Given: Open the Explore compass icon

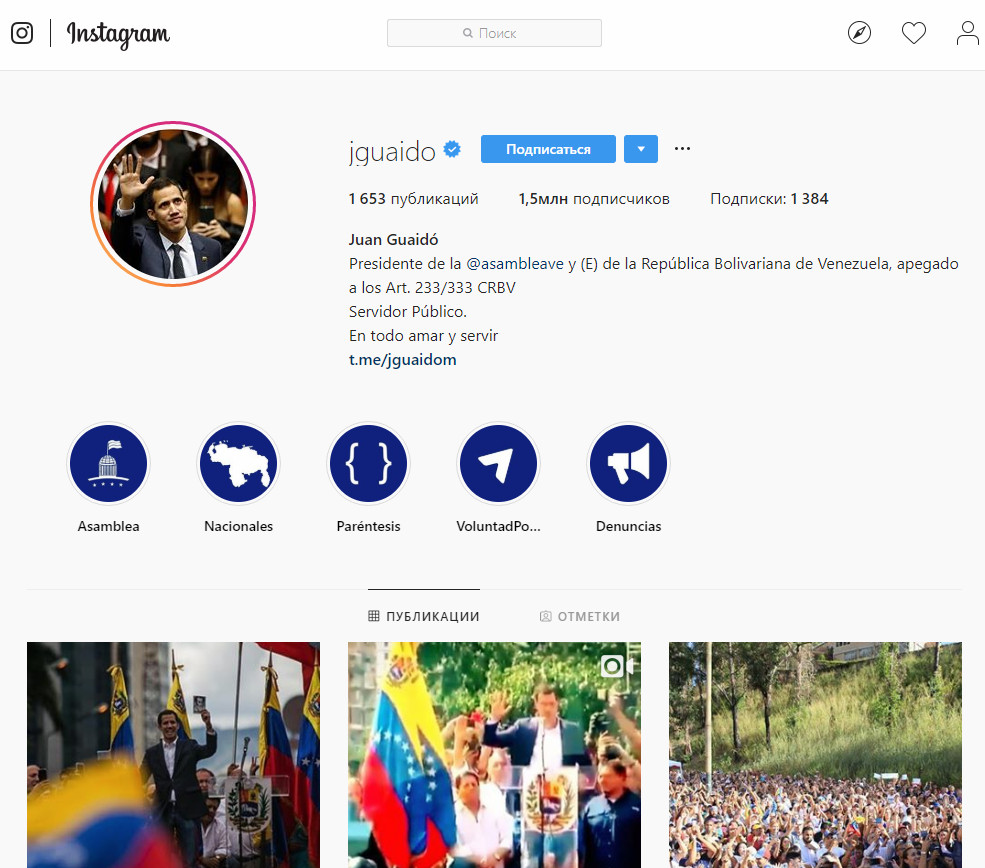Looking at the screenshot, I should pos(859,33).
